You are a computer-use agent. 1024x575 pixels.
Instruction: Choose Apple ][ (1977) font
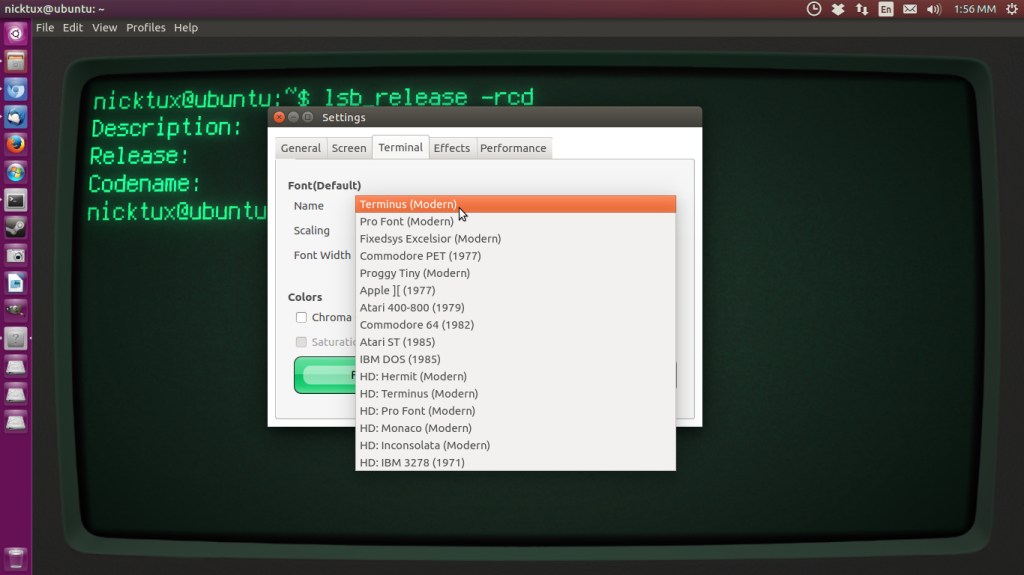[x=515, y=290]
